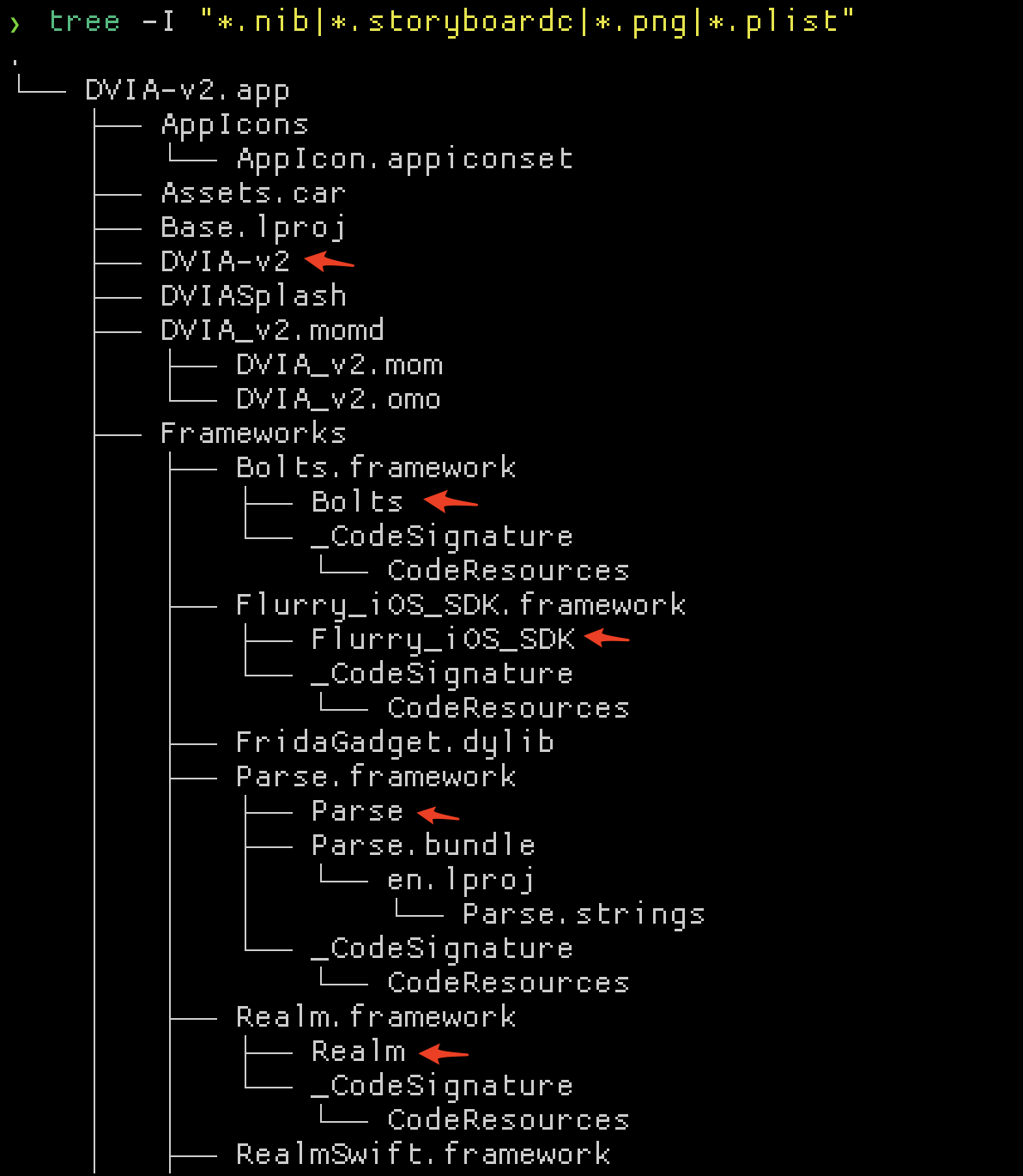The height and width of the screenshot is (1176, 1023).
Task: Click the DVIA_v2.momd directory
Action: (x=272, y=330)
